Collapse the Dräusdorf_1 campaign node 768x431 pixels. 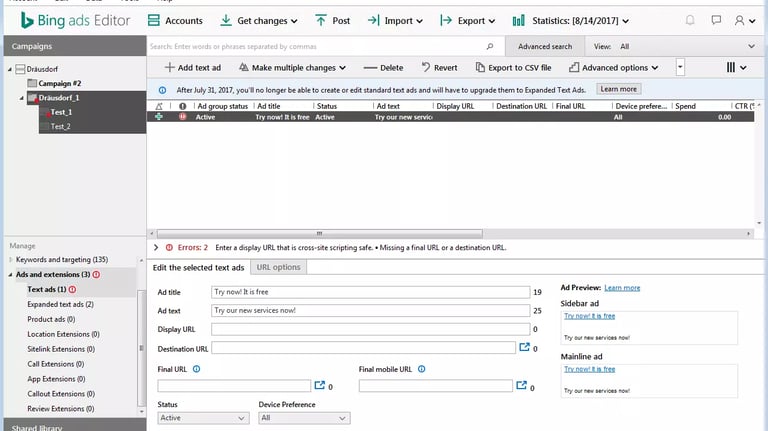(x=22, y=98)
